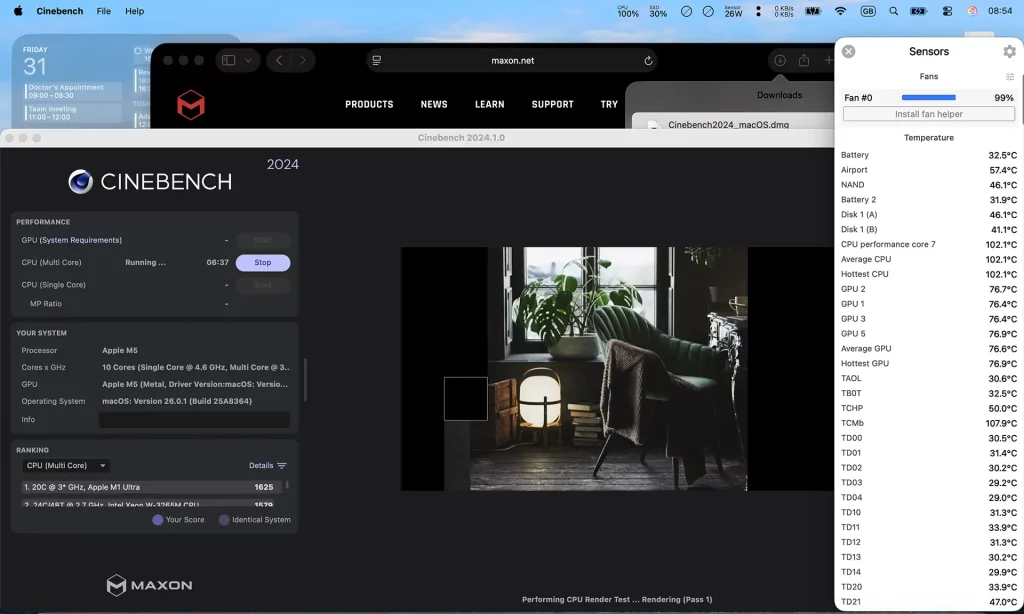This screenshot has height=614, width=1024.
Task: Open the sidebar dropdown chevron in Safari
Action: click(x=248, y=61)
